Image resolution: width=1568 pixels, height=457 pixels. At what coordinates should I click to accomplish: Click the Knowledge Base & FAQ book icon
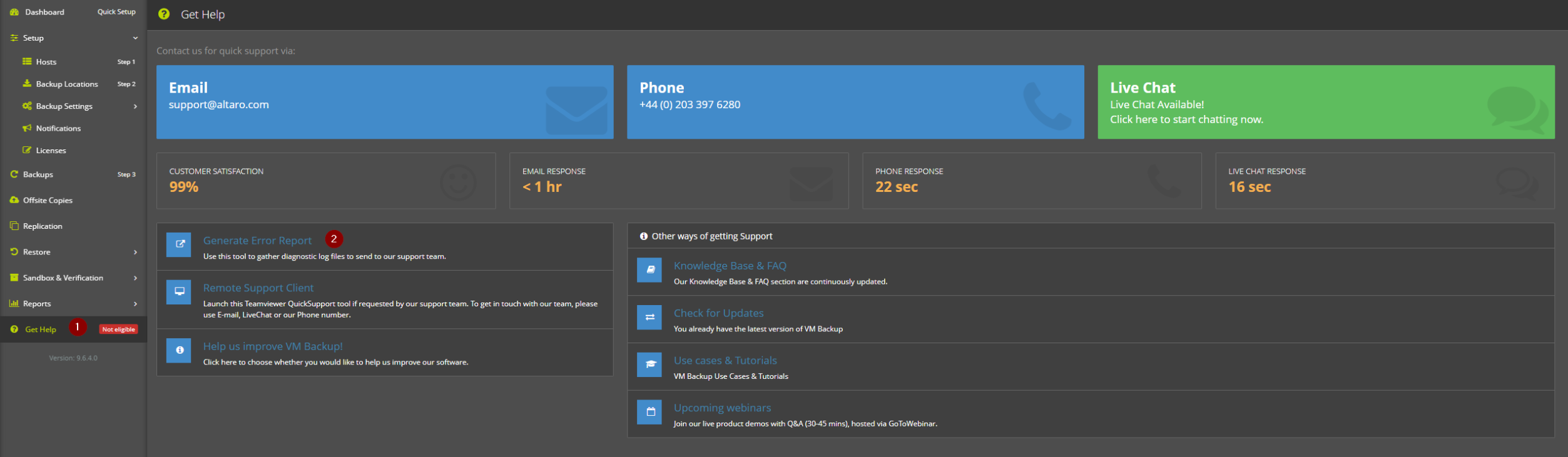coord(649,270)
